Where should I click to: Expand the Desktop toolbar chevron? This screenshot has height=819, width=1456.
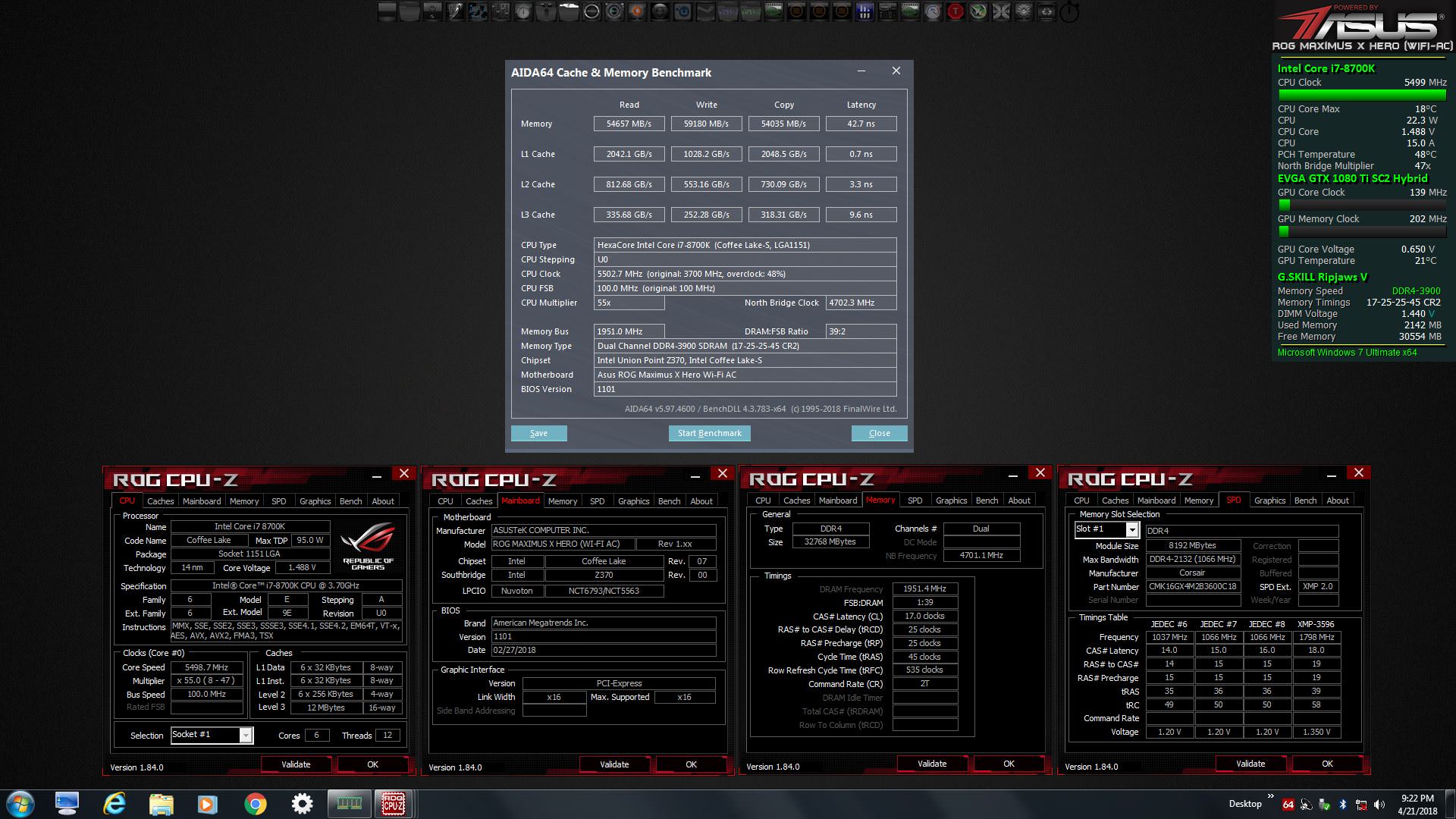1270,796
